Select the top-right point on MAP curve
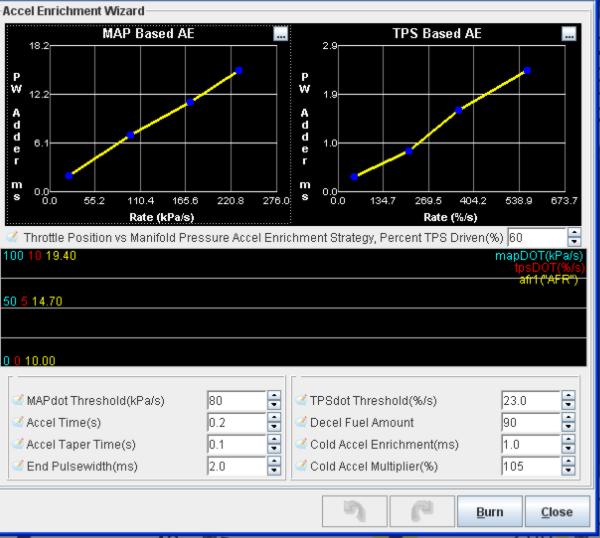Image resolution: width=600 pixels, height=538 pixels. point(239,71)
